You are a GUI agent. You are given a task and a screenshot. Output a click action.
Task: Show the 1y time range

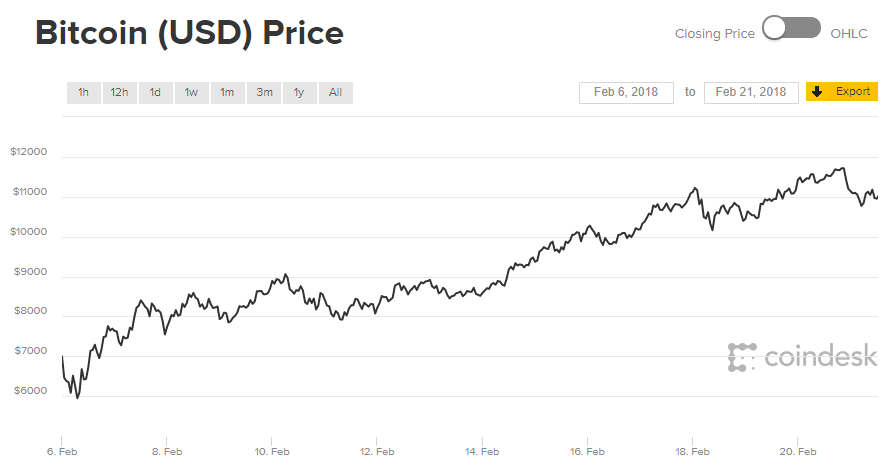pos(299,93)
